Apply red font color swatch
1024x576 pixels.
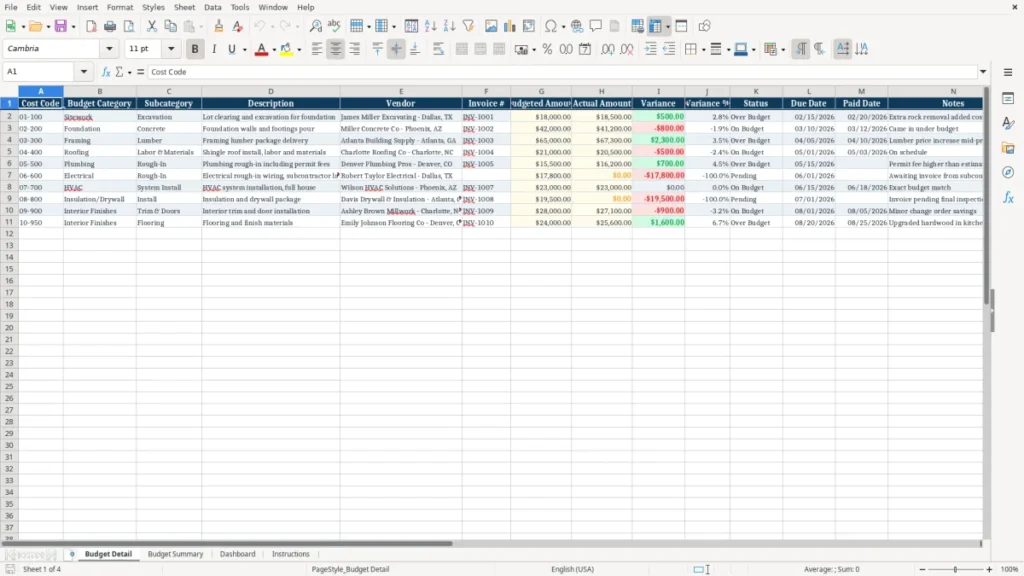tap(261, 49)
